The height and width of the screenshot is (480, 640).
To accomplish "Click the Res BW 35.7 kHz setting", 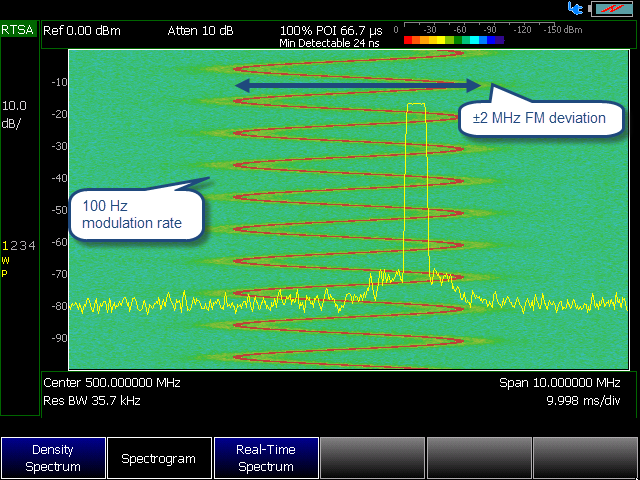I will point(92,401).
